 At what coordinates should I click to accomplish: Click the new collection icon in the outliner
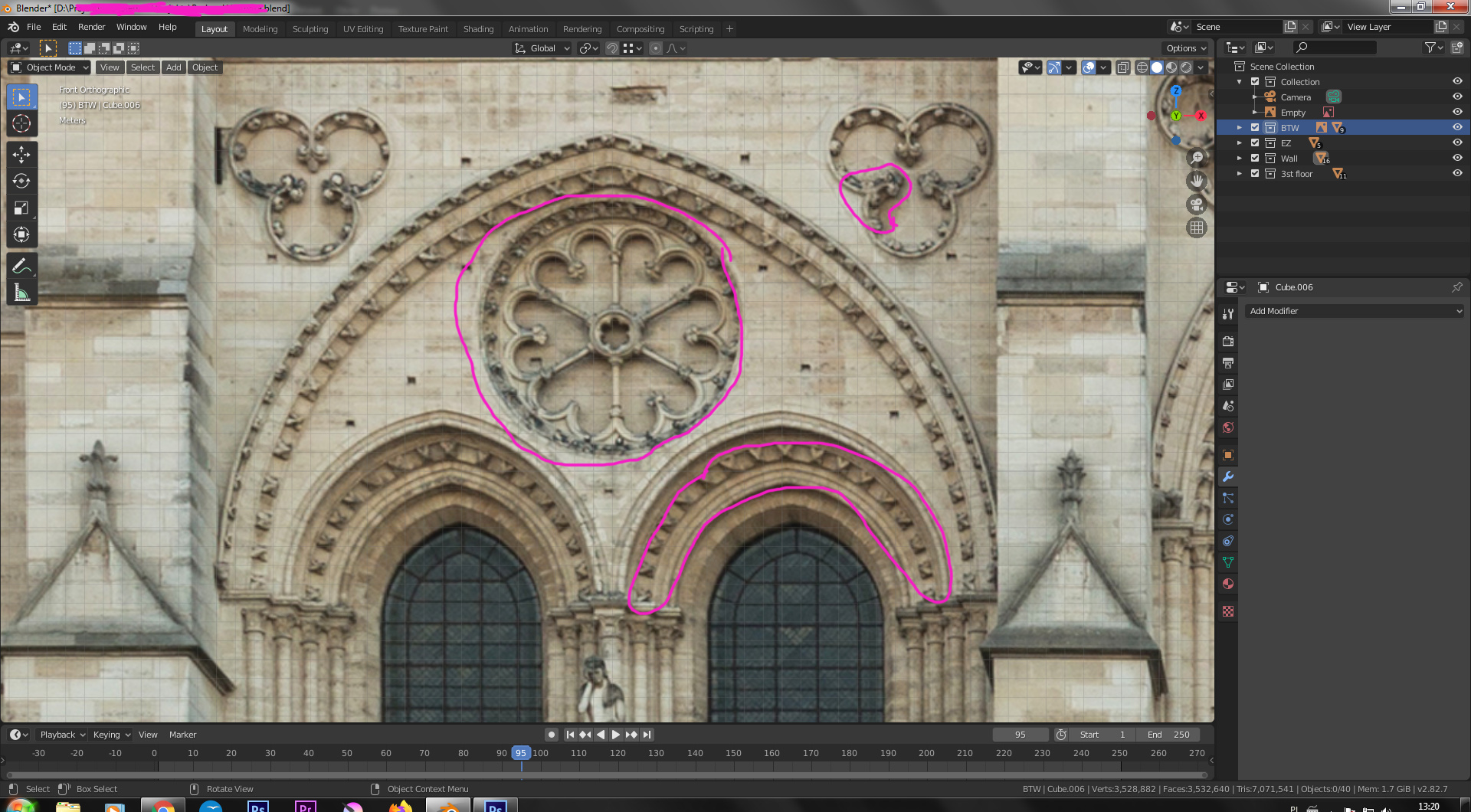point(1456,47)
